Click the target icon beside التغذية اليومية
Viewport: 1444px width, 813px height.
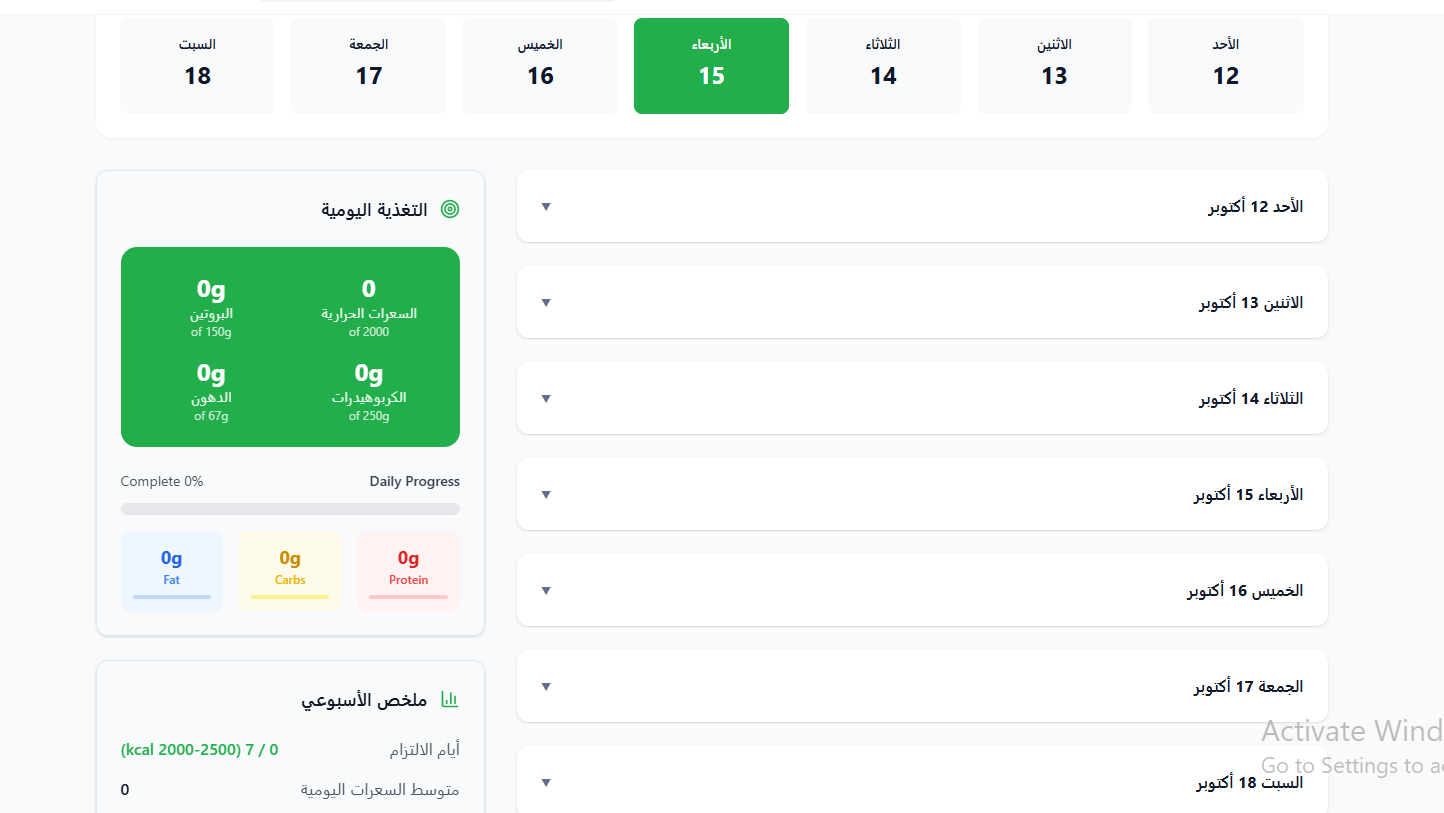450,210
